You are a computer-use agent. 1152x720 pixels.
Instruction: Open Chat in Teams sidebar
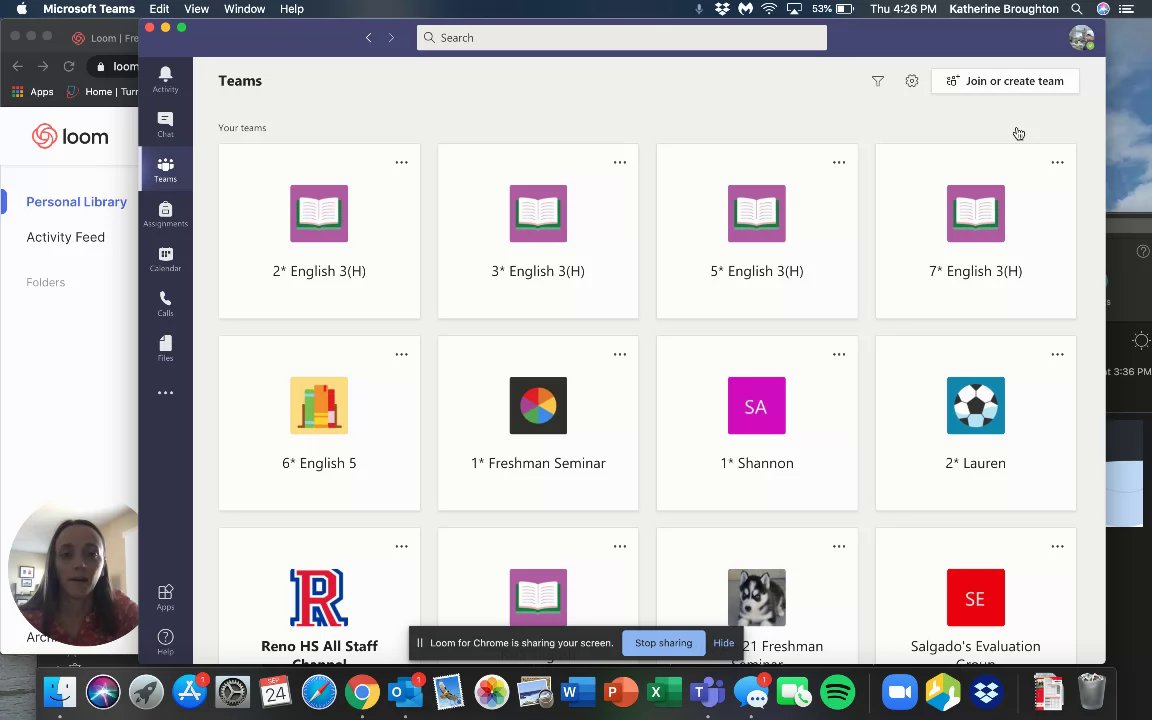click(165, 124)
